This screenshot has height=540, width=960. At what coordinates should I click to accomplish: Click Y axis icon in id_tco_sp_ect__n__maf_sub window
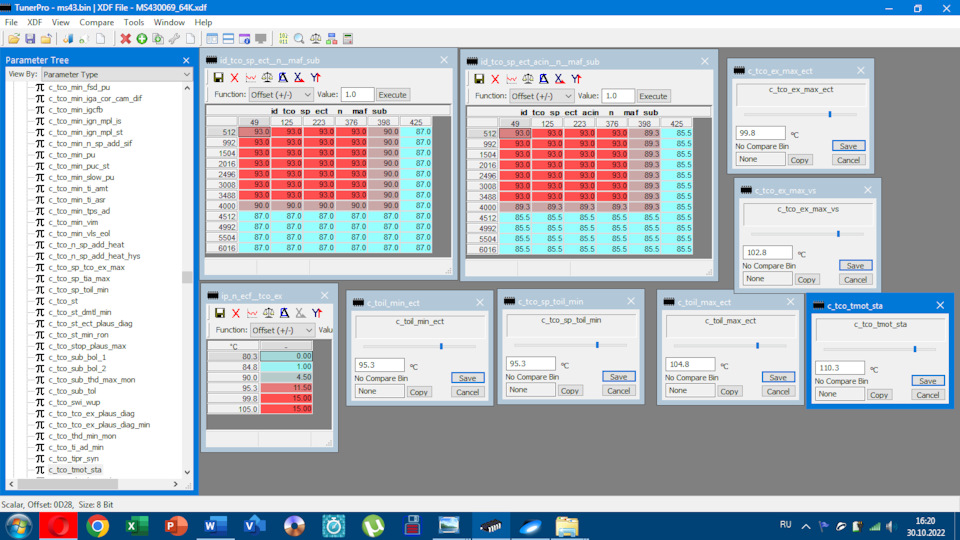click(x=315, y=78)
